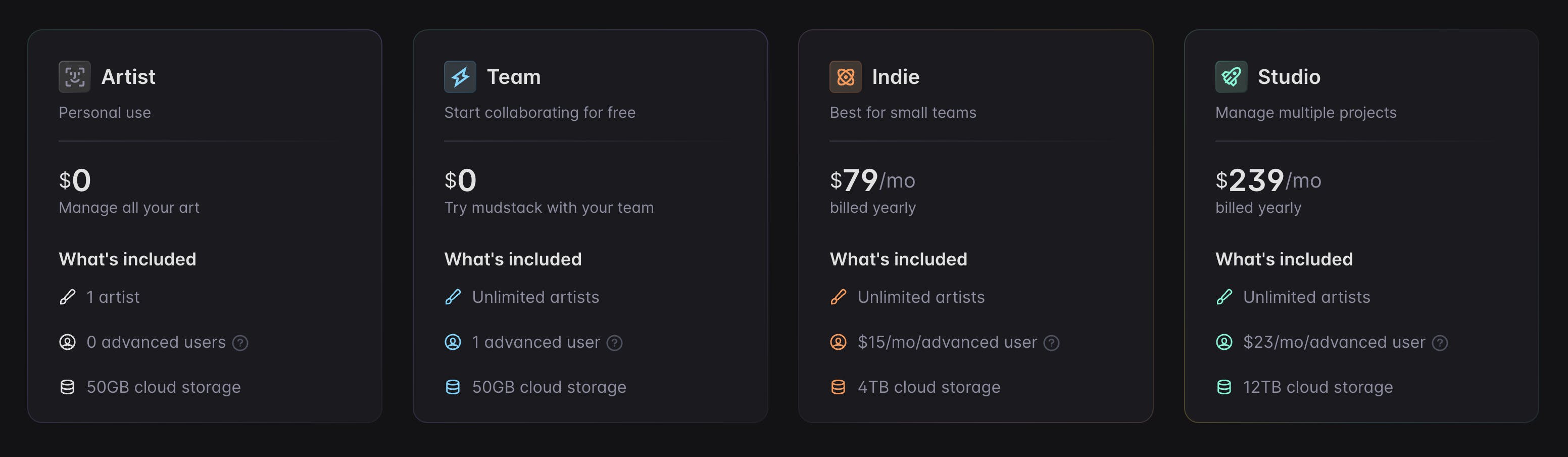Click 'Try mudstack with your team' text

click(549, 208)
